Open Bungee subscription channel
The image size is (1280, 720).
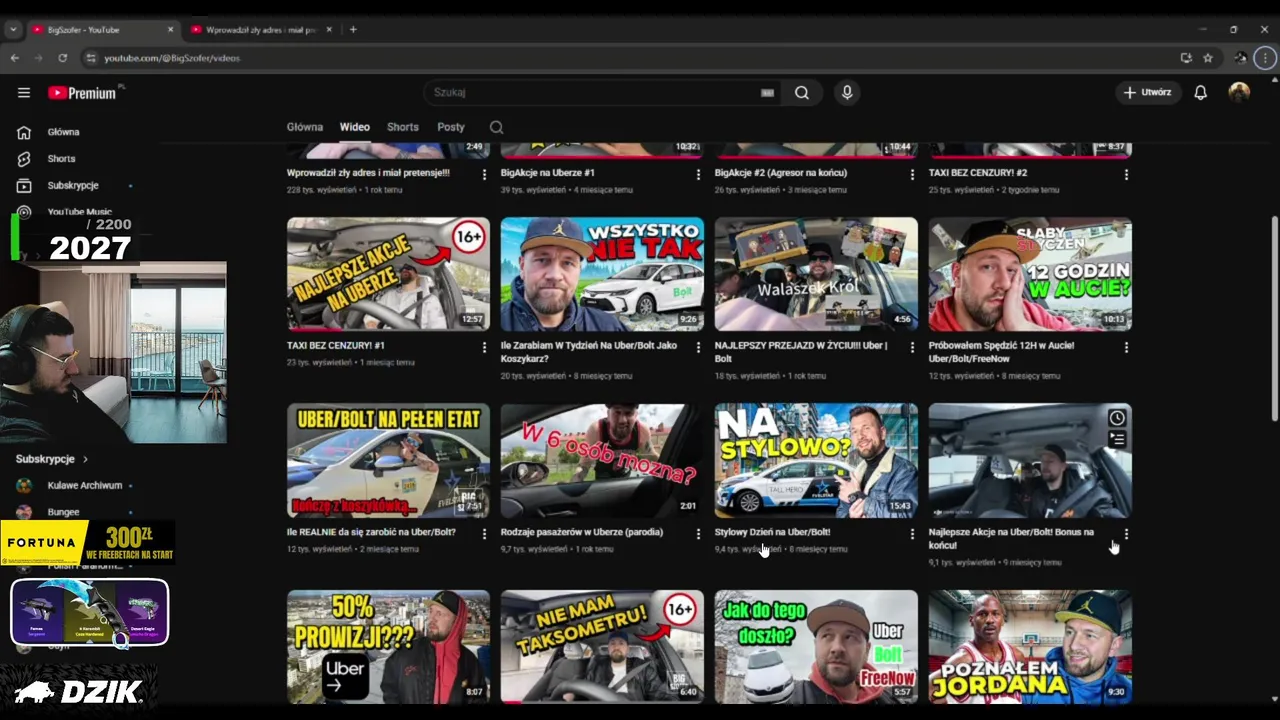[x=63, y=512]
